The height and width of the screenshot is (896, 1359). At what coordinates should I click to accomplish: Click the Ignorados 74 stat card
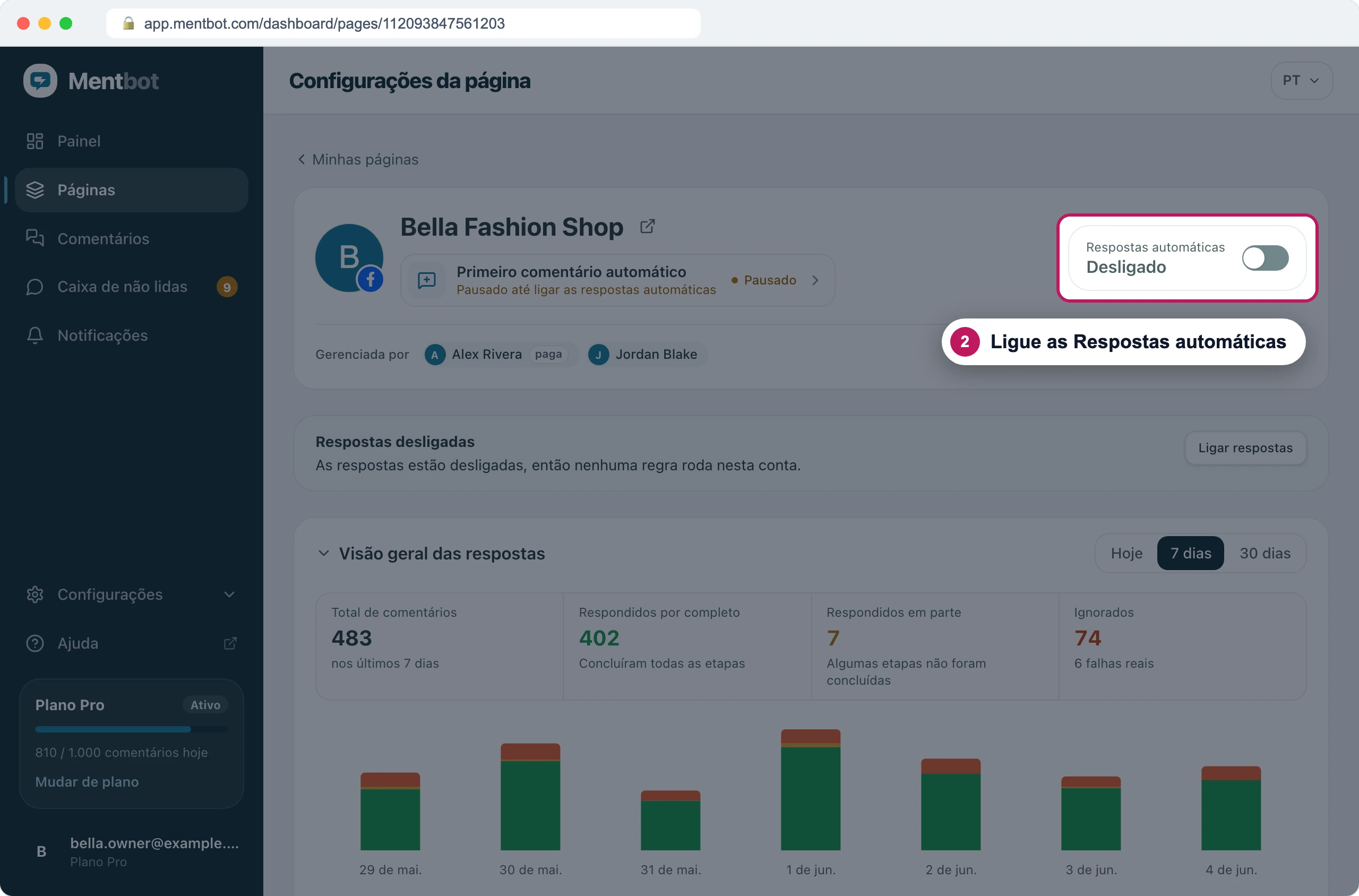pos(1182,647)
